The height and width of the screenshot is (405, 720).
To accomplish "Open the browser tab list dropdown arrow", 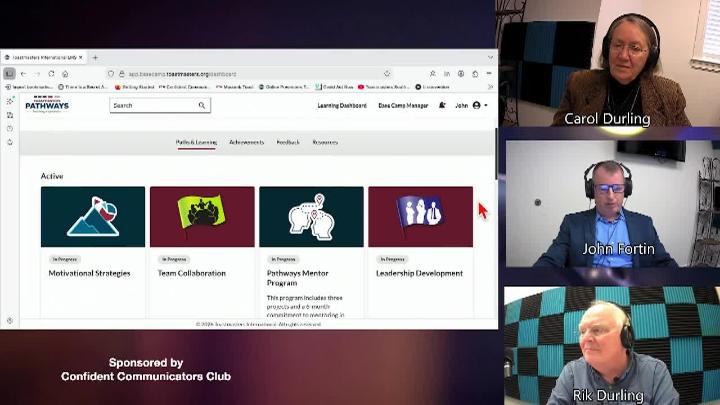I will pos(490,57).
